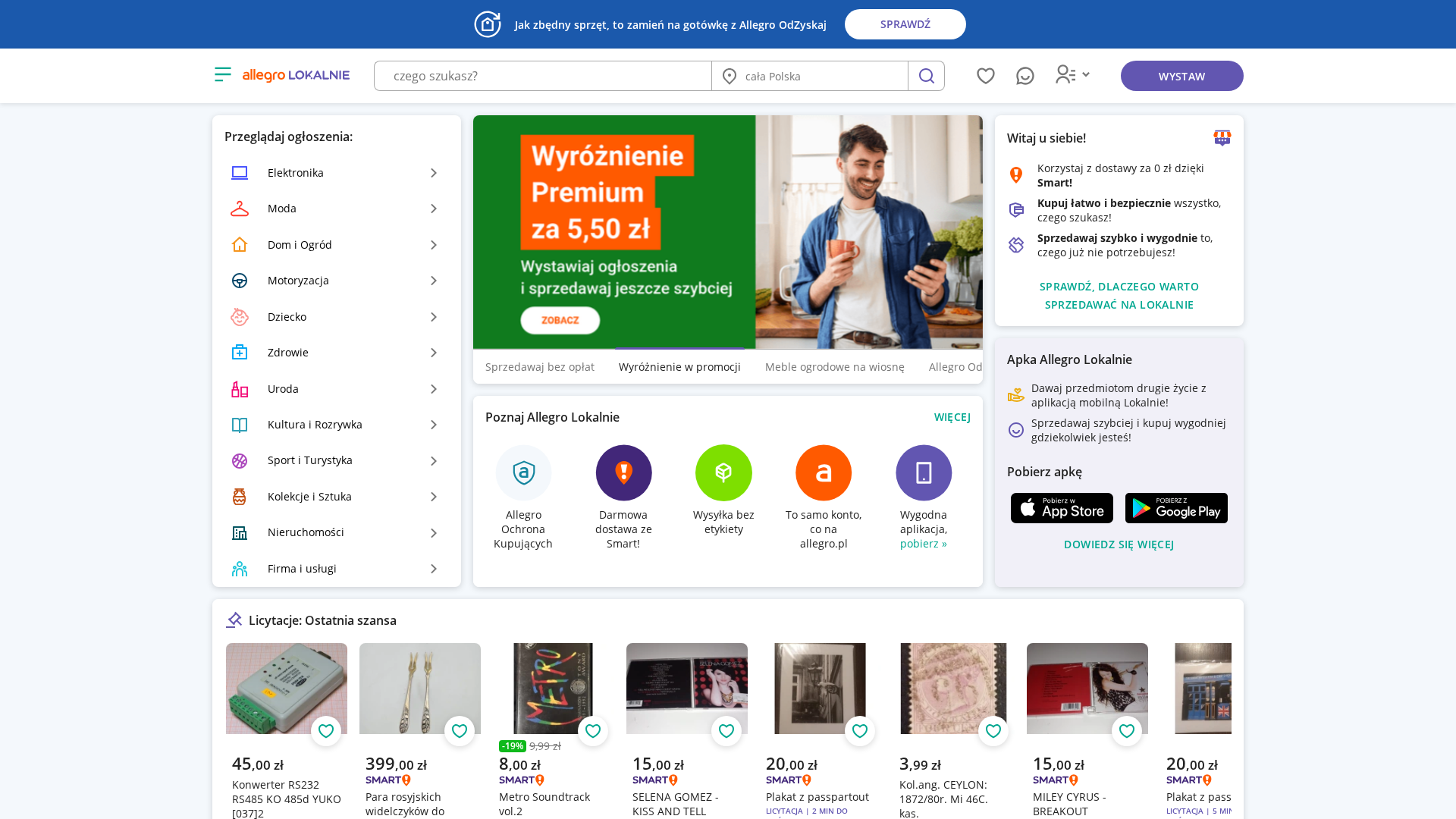The image size is (1456, 819).
Task: Favorite the Para rosyjskich widelczyków listing
Action: click(x=460, y=731)
